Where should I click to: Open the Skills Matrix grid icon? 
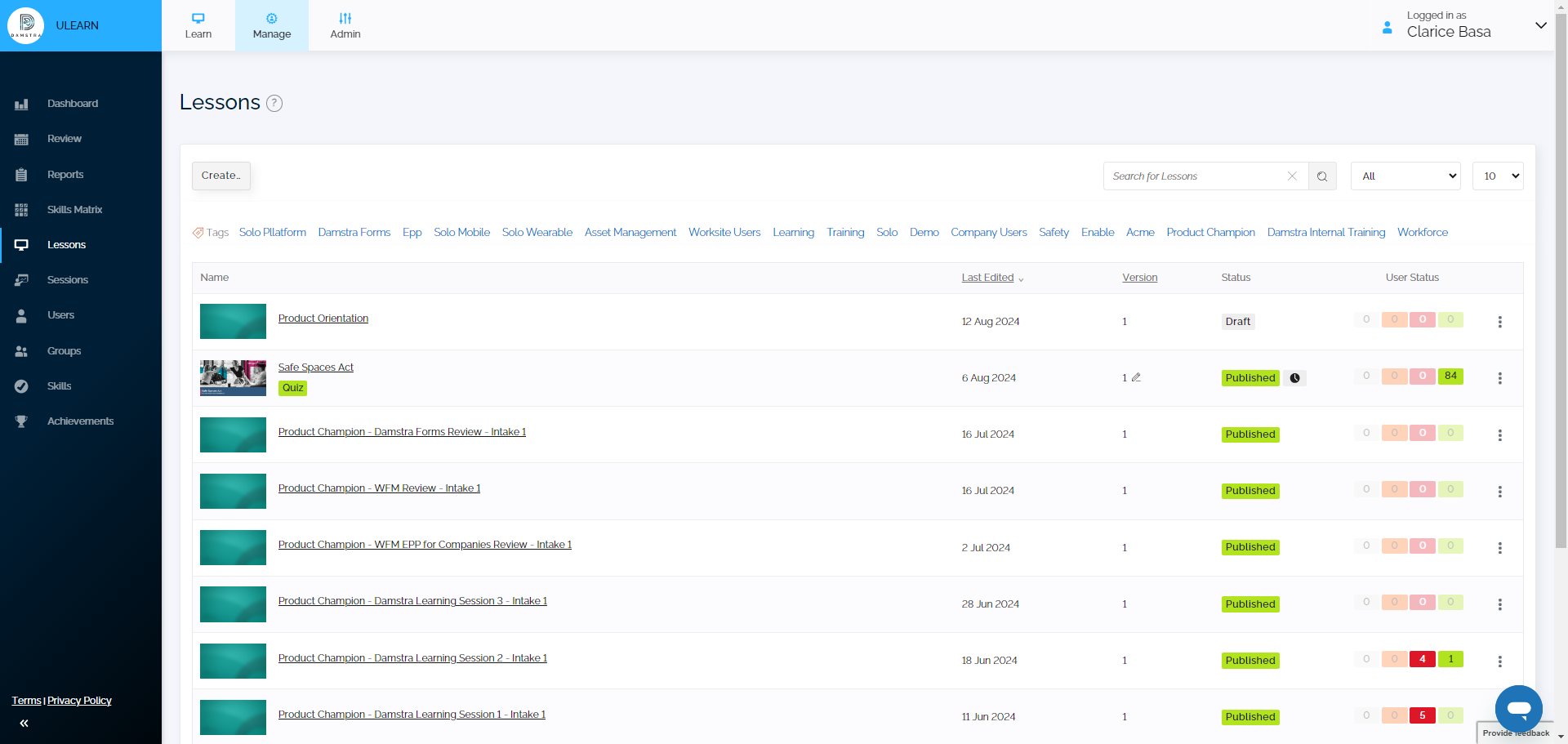[x=21, y=210]
